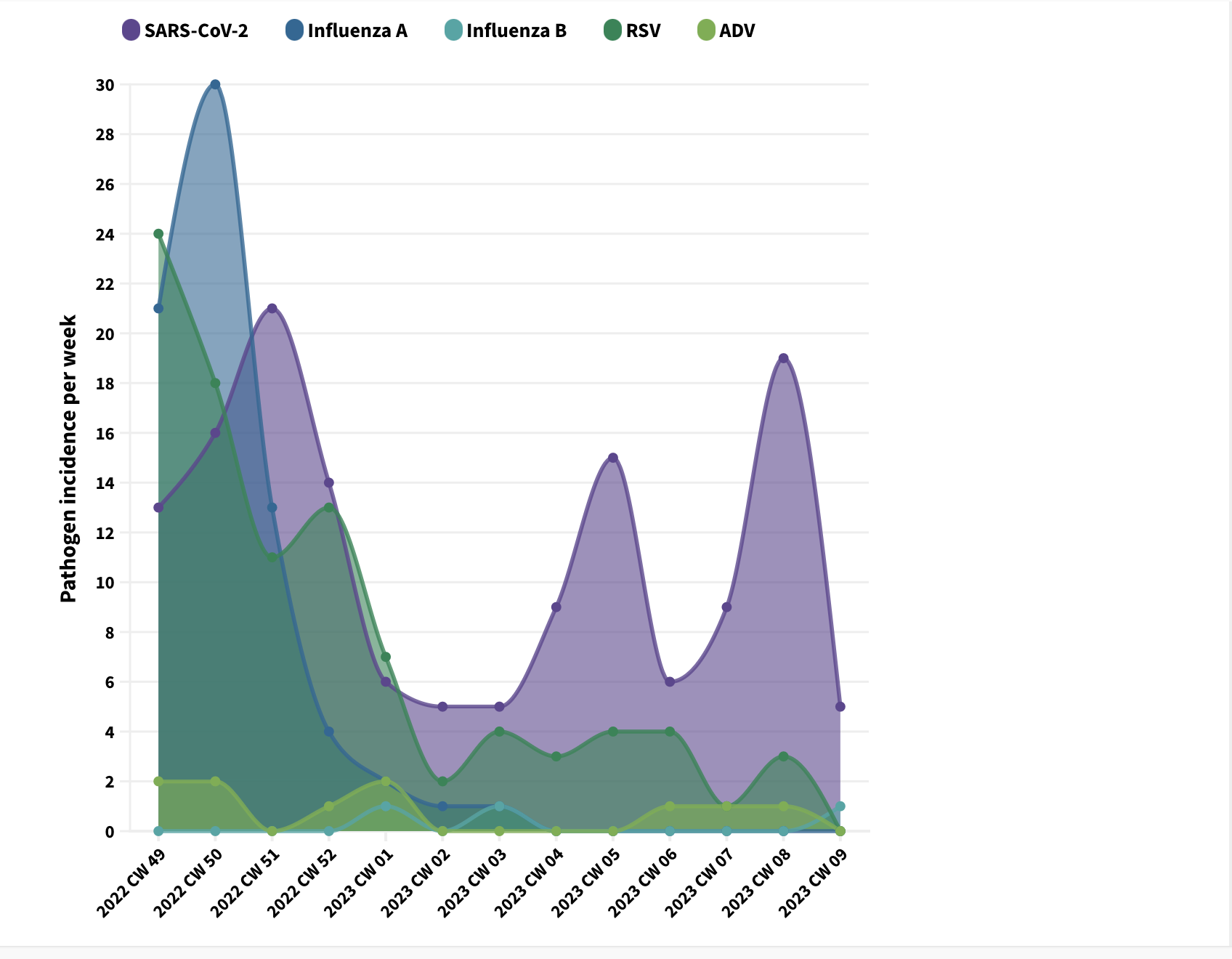Image resolution: width=1232 pixels, height=959 pixels.
Task: Hide the Influenza A series via legend text
Action: pyautogui.click(x=357, y=31)
